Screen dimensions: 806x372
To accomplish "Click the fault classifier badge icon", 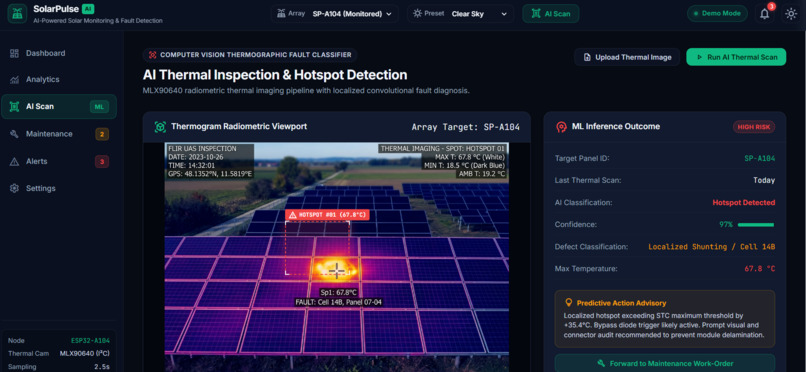I will pyautogui.click(x=153, y=55).
